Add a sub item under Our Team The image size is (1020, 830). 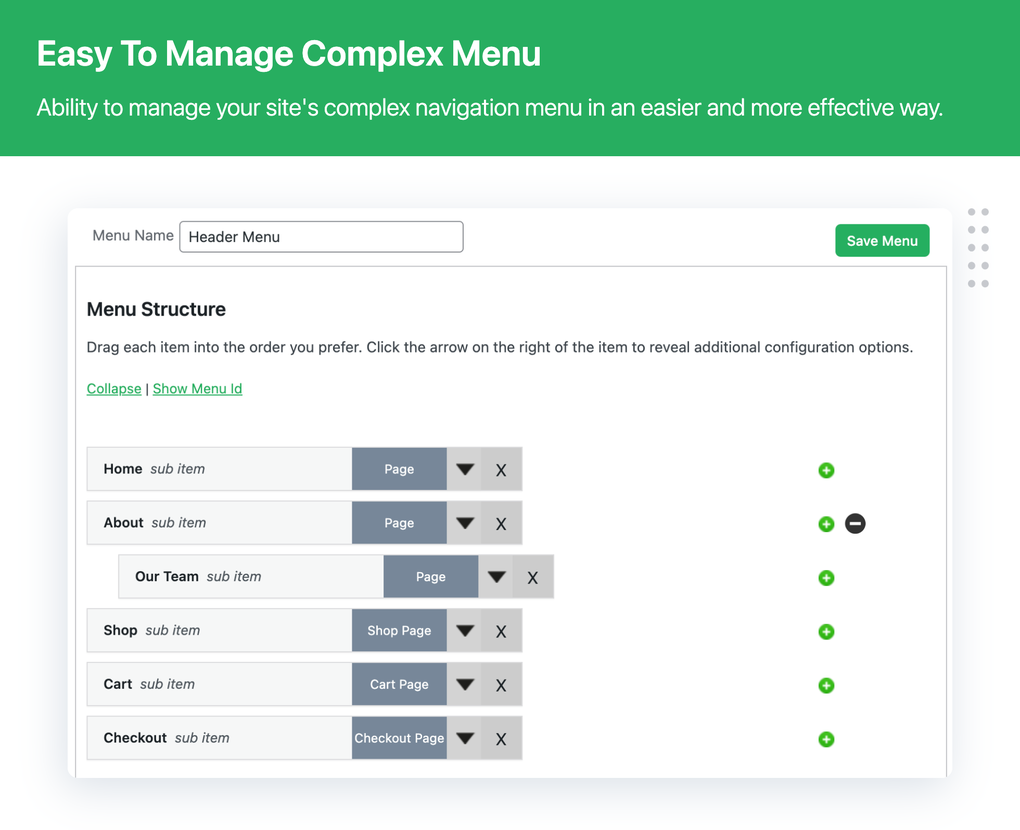825,578
